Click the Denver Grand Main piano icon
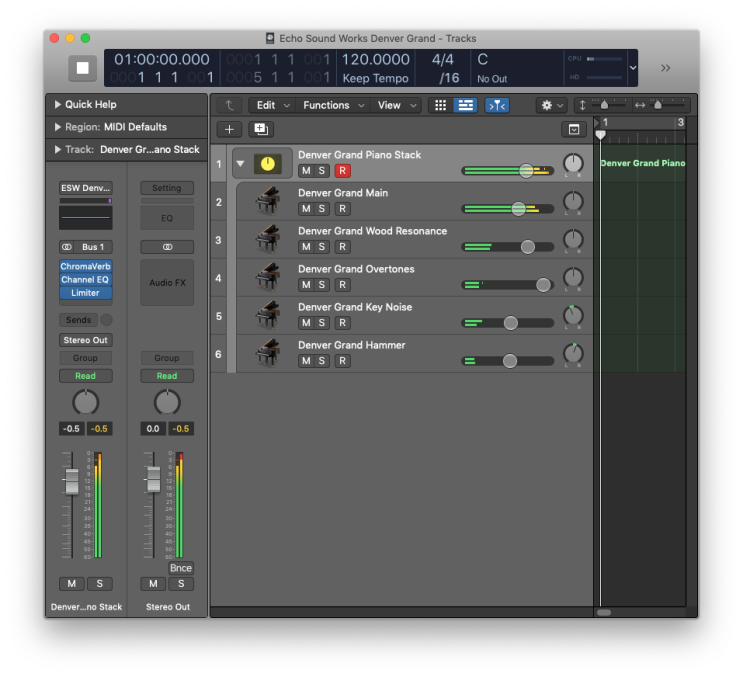Viewport: 743px width, 677px height. click(x=268, y=201)
